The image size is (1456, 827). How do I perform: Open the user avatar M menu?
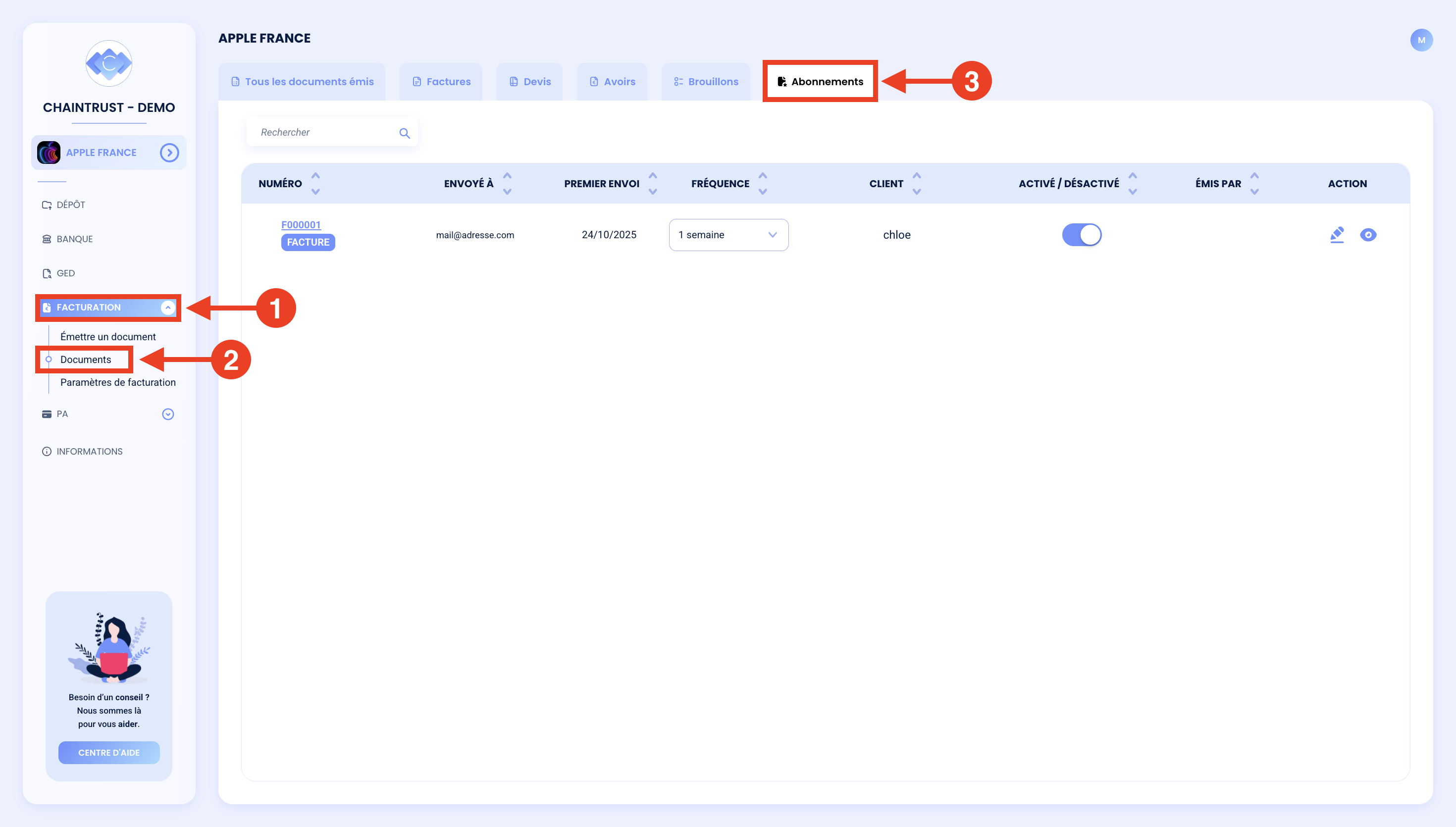pos(1421,40)
